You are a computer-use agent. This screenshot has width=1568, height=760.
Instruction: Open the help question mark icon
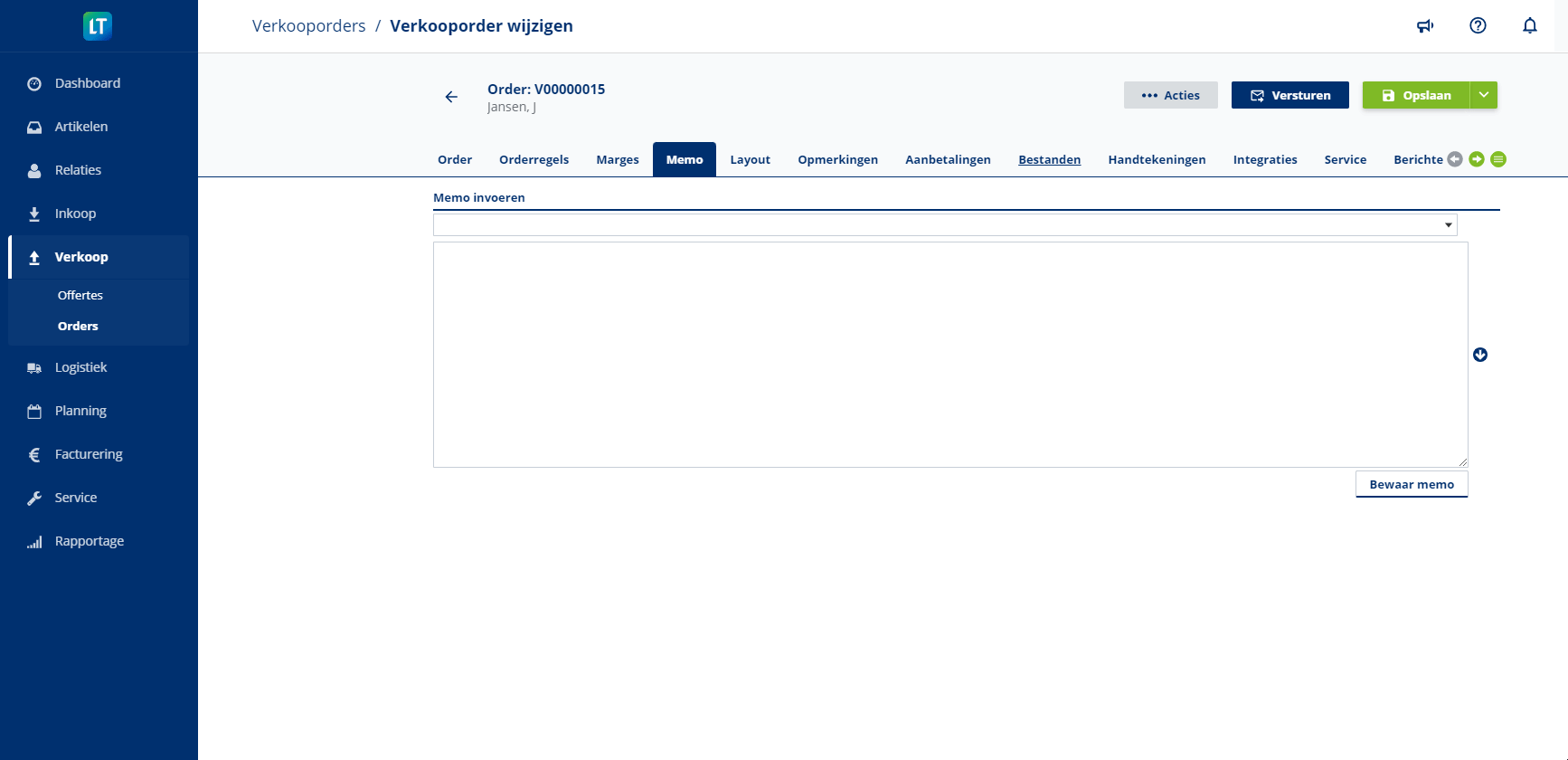point(1478,26)
